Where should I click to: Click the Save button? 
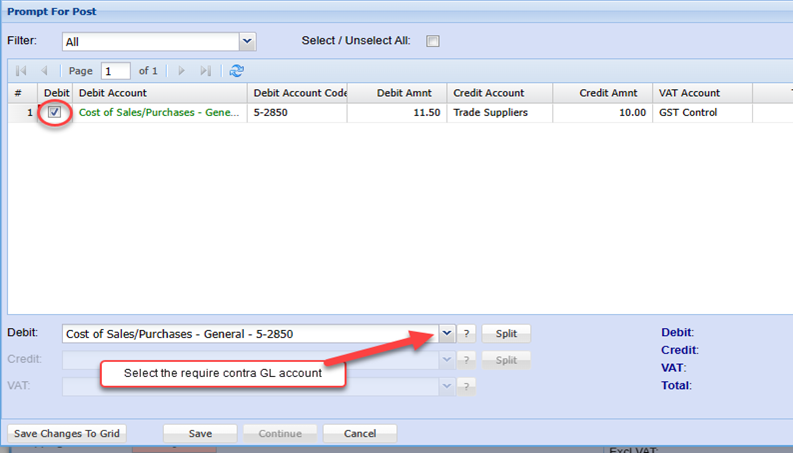coord(200,433)
